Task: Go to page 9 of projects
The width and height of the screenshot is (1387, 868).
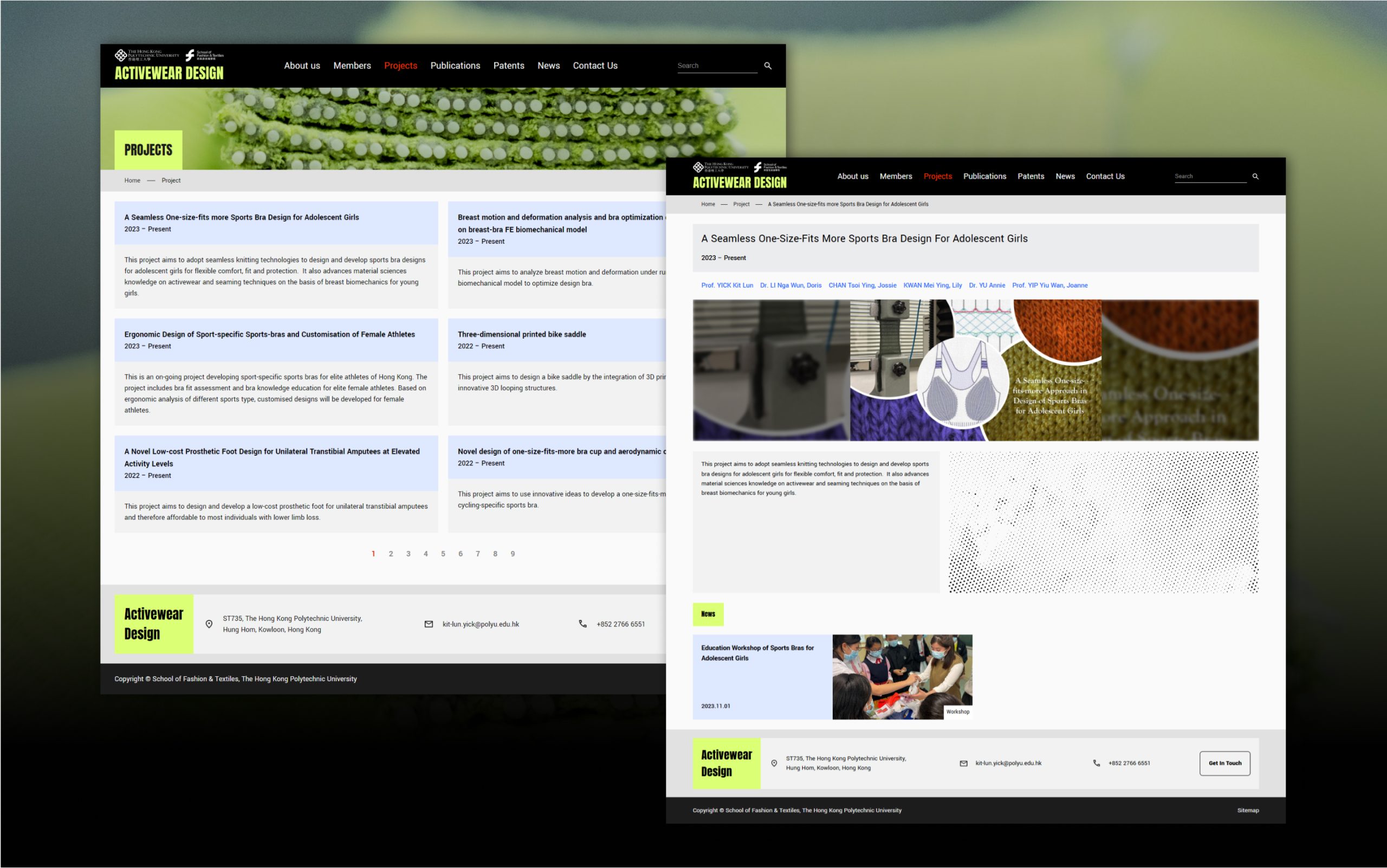Action: [512, 554]
